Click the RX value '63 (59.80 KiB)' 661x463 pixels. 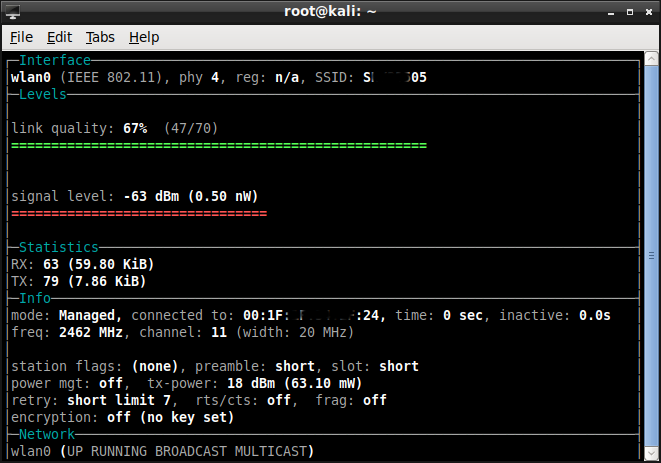(99, 264)
